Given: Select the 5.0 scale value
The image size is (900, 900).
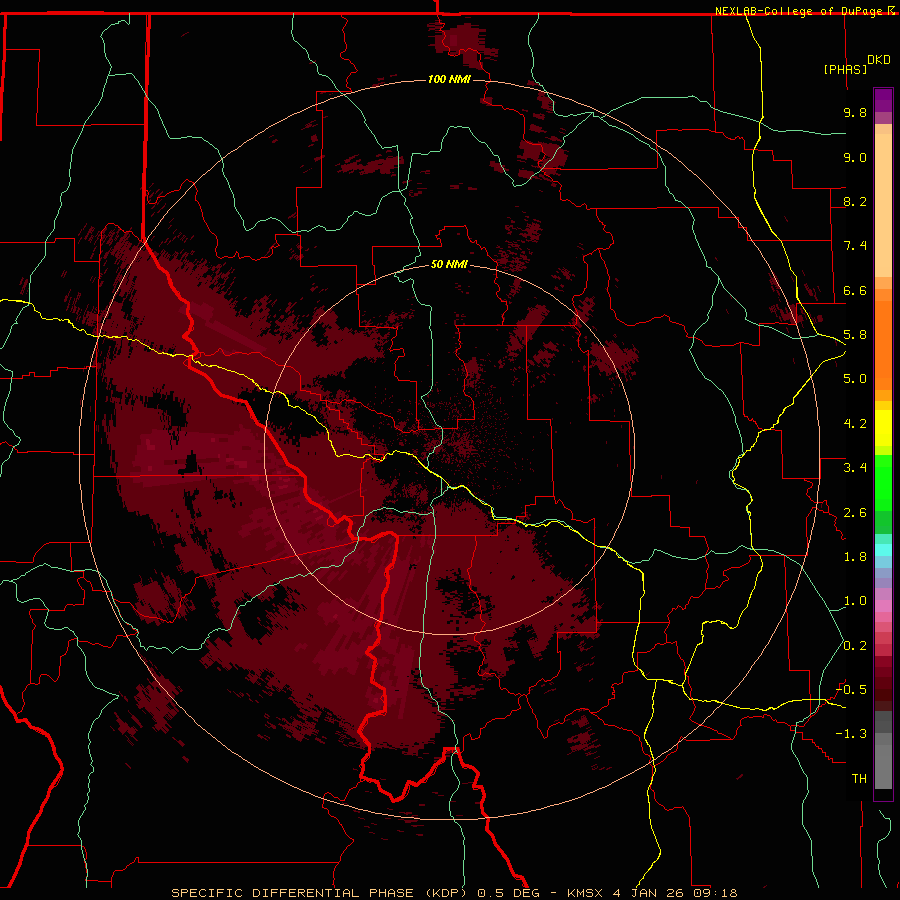Looking at the screenshot, I should point(855,379).
